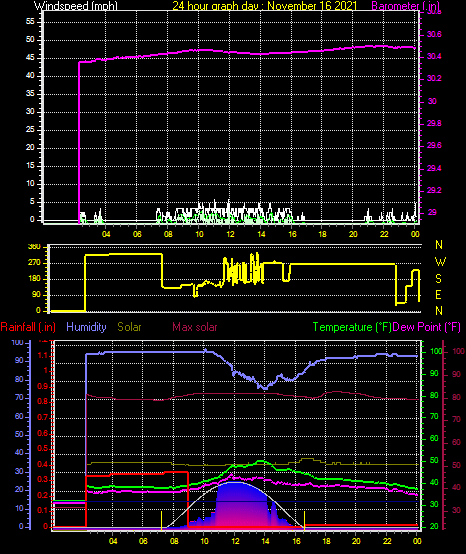This screenshot has height=554, width=466.
Task: Click the 270 degree wind direction tick
Action: click(36, 263)
